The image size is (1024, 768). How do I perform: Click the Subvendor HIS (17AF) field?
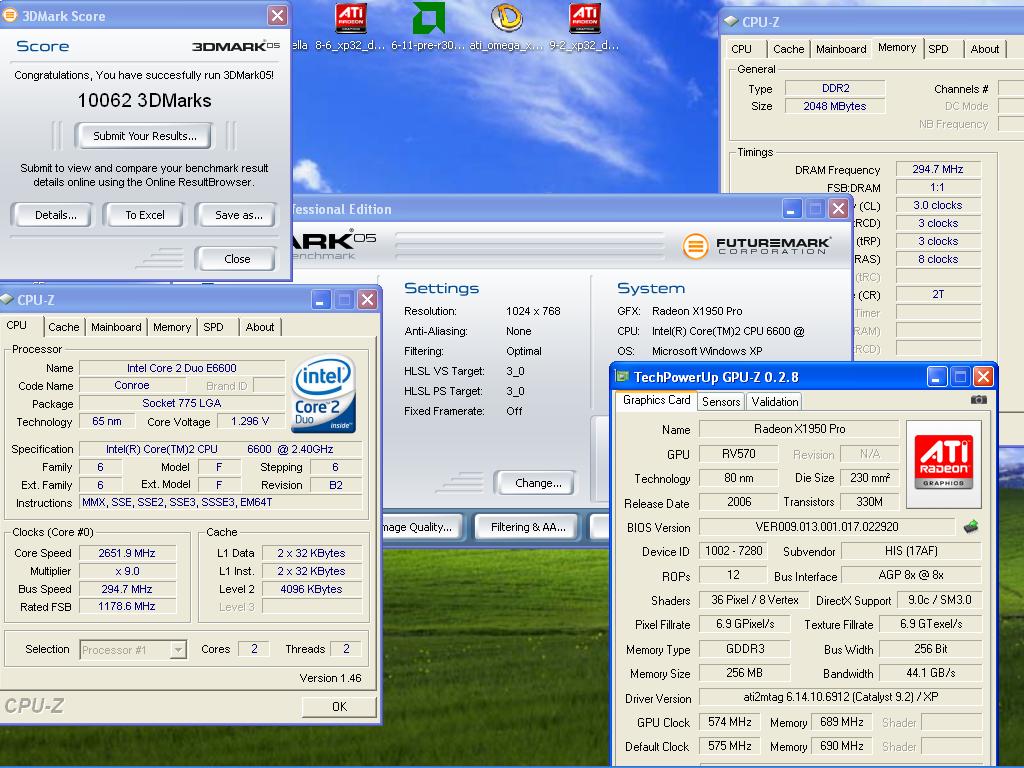[911, 551]
